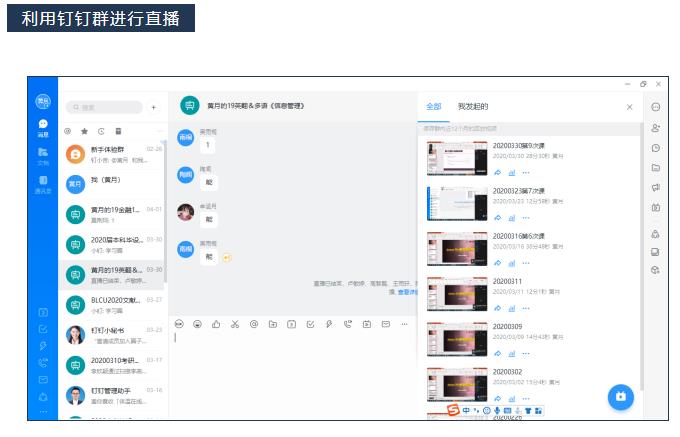Screen dimensions: 680x437
Task: Click the @ mention icon in chat toolbar
Action: [253, 324]
